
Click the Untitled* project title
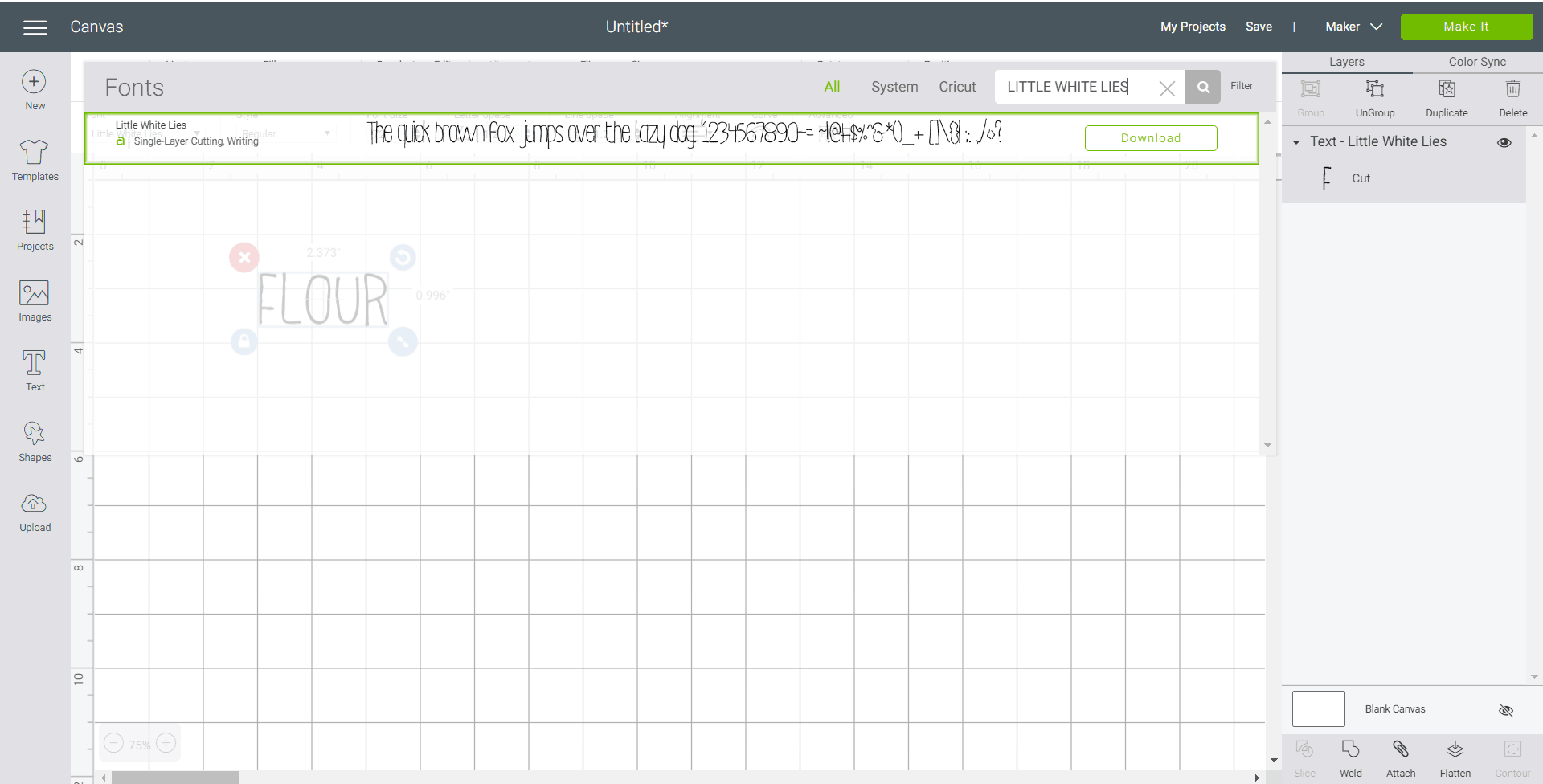636,27
